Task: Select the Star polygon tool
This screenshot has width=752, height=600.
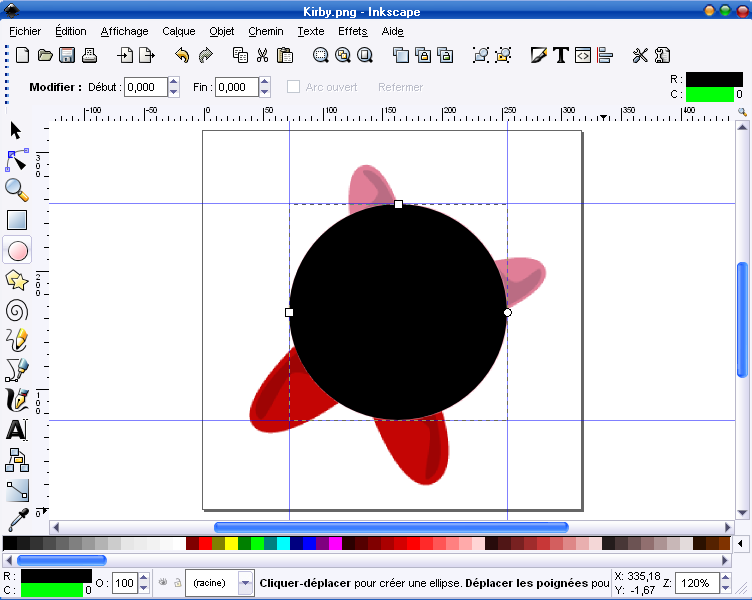Action: [17, 281]
